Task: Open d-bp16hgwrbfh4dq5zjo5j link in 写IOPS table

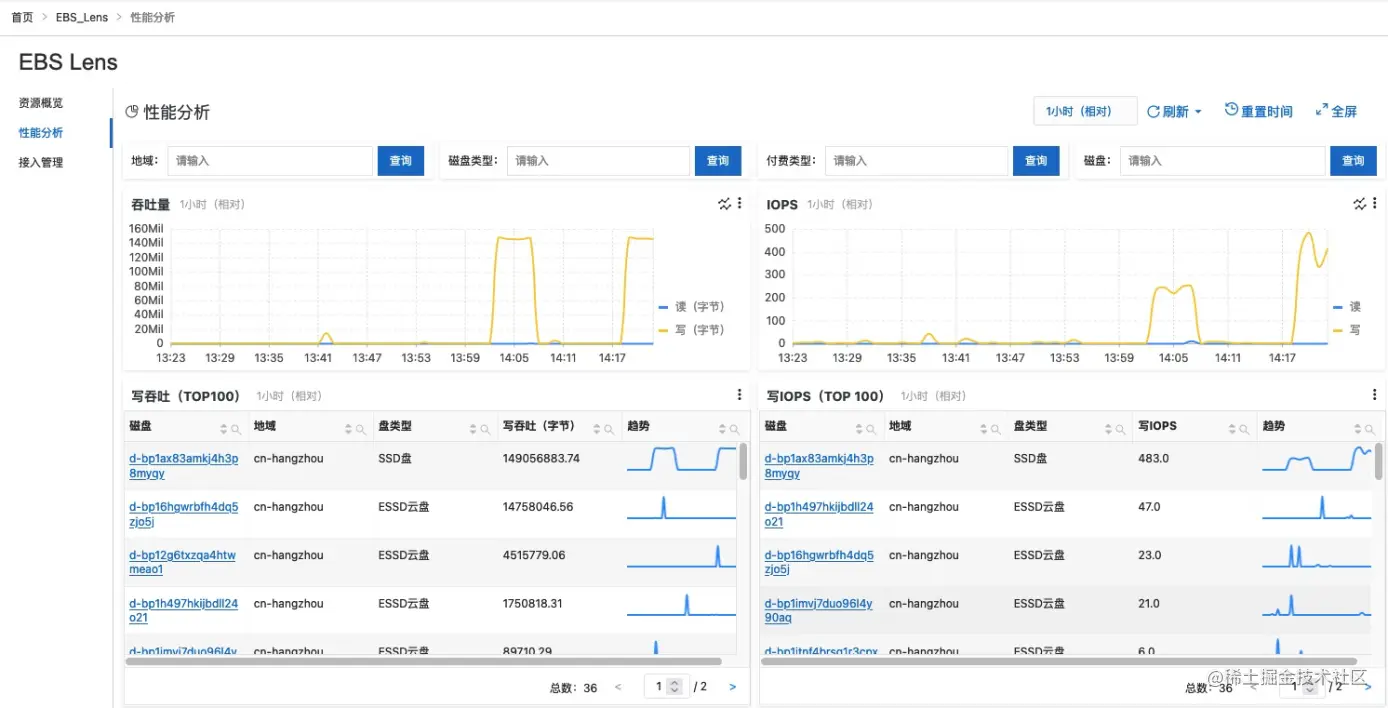Action: tap(819, 562)
